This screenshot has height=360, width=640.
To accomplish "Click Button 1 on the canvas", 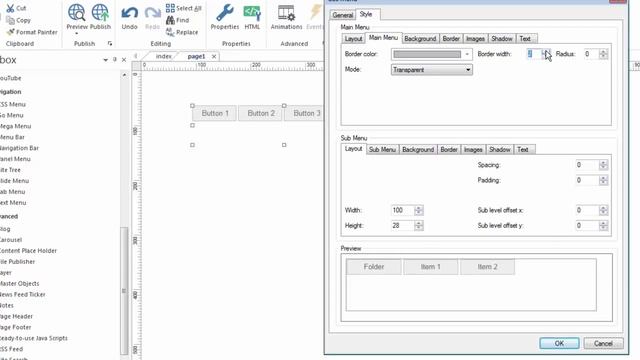I will 215,113.
